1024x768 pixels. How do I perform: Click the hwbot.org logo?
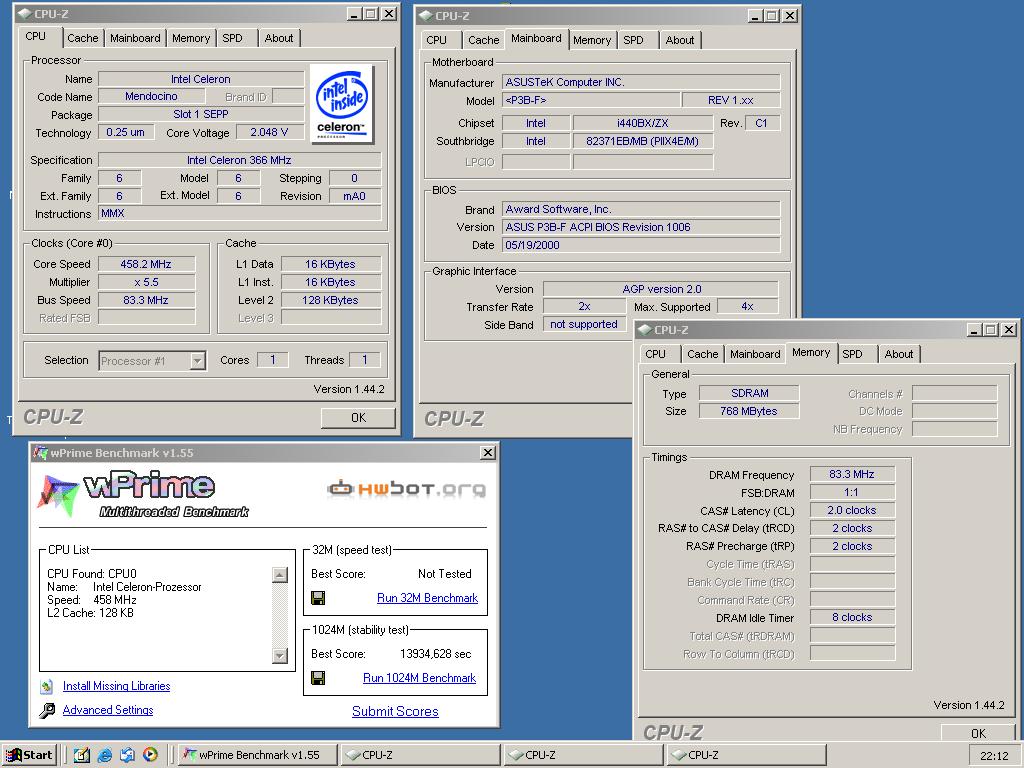click(406, 488)
